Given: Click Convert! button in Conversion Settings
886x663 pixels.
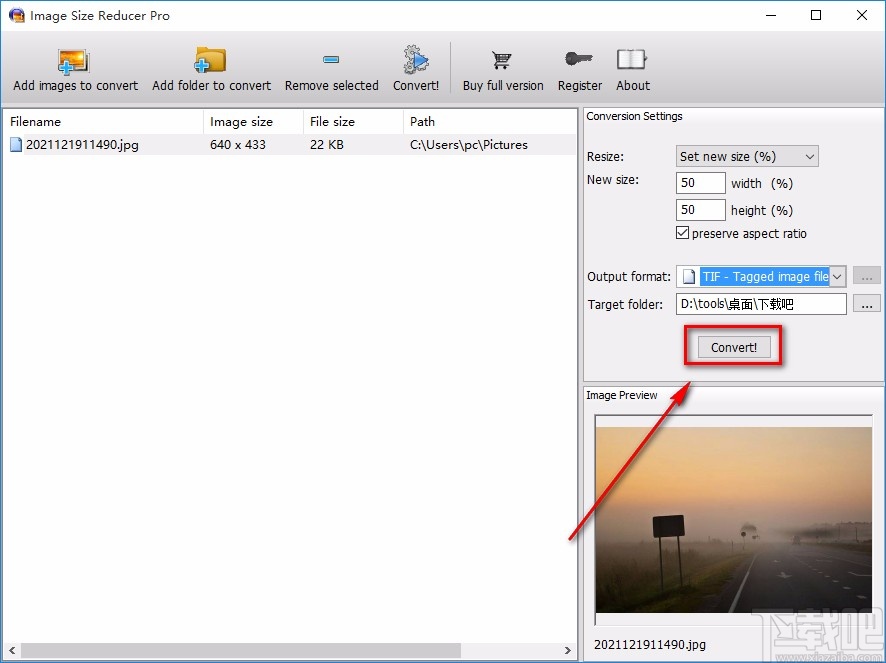Looking at the screenshot, I should (x=734, y=347).
